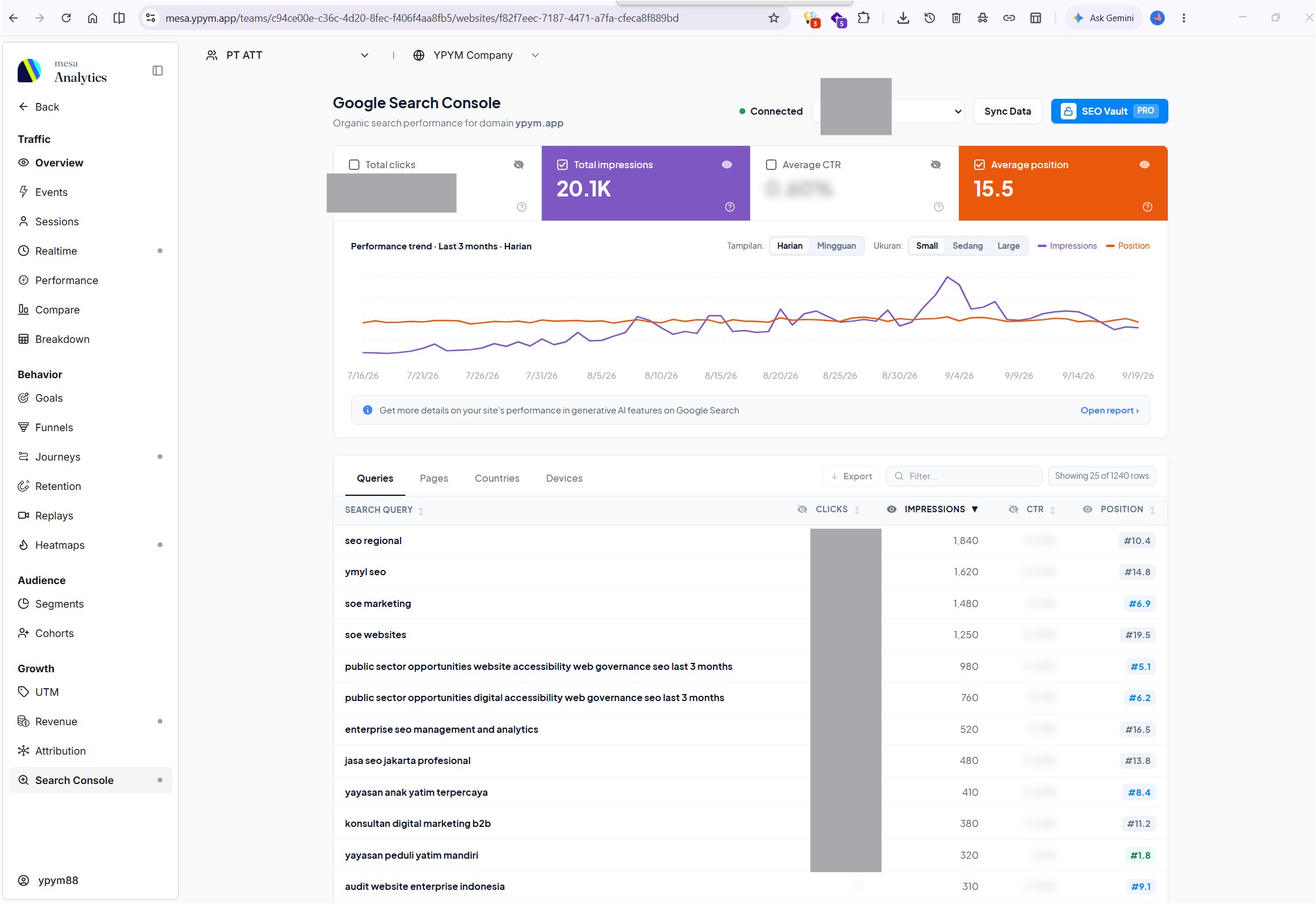This screenshot has width=1316, height=904.
Task: Expand the YPYM Company website dropdown
Action: coord(477,55)
